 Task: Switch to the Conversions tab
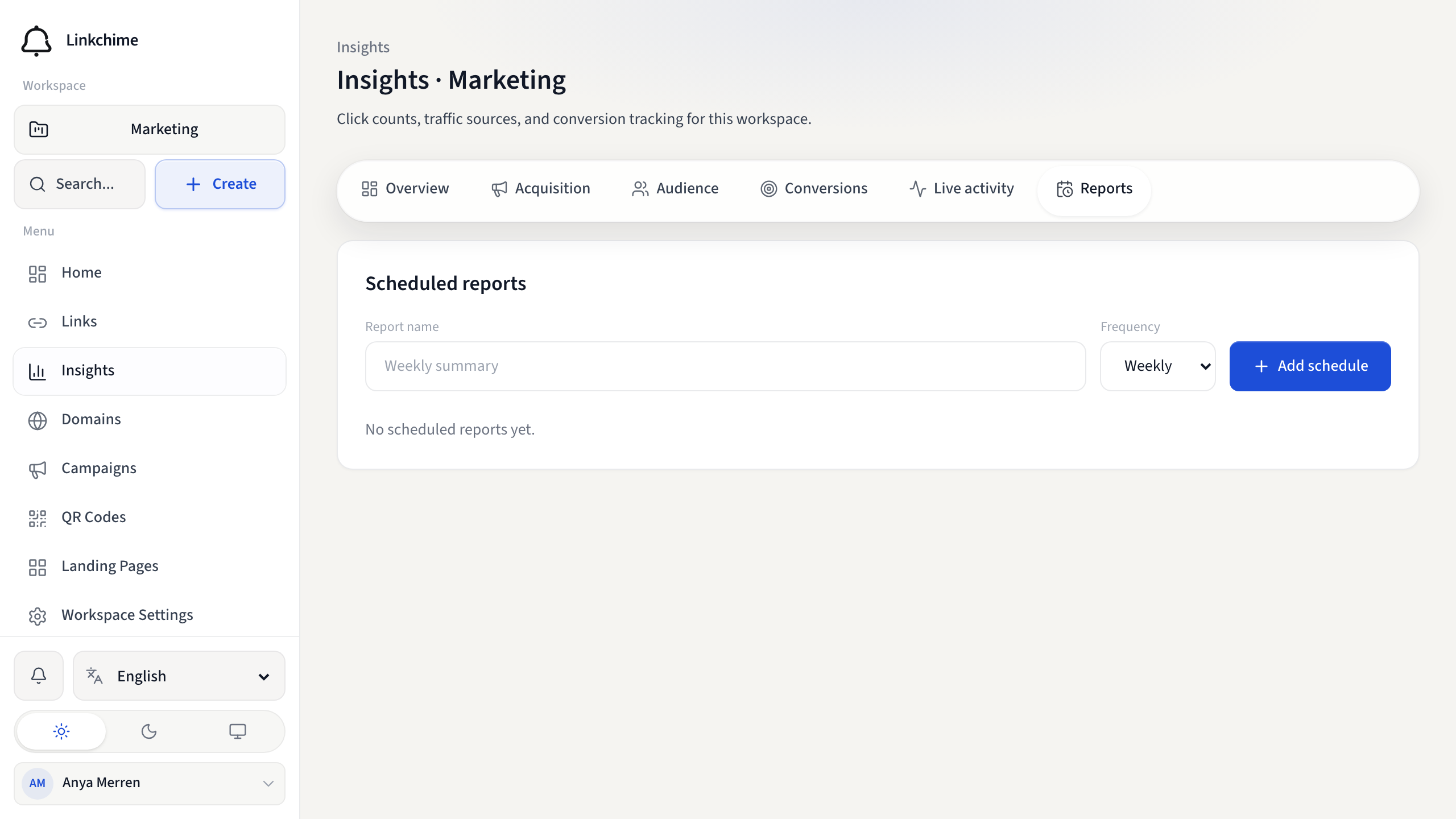click(814, 189)
